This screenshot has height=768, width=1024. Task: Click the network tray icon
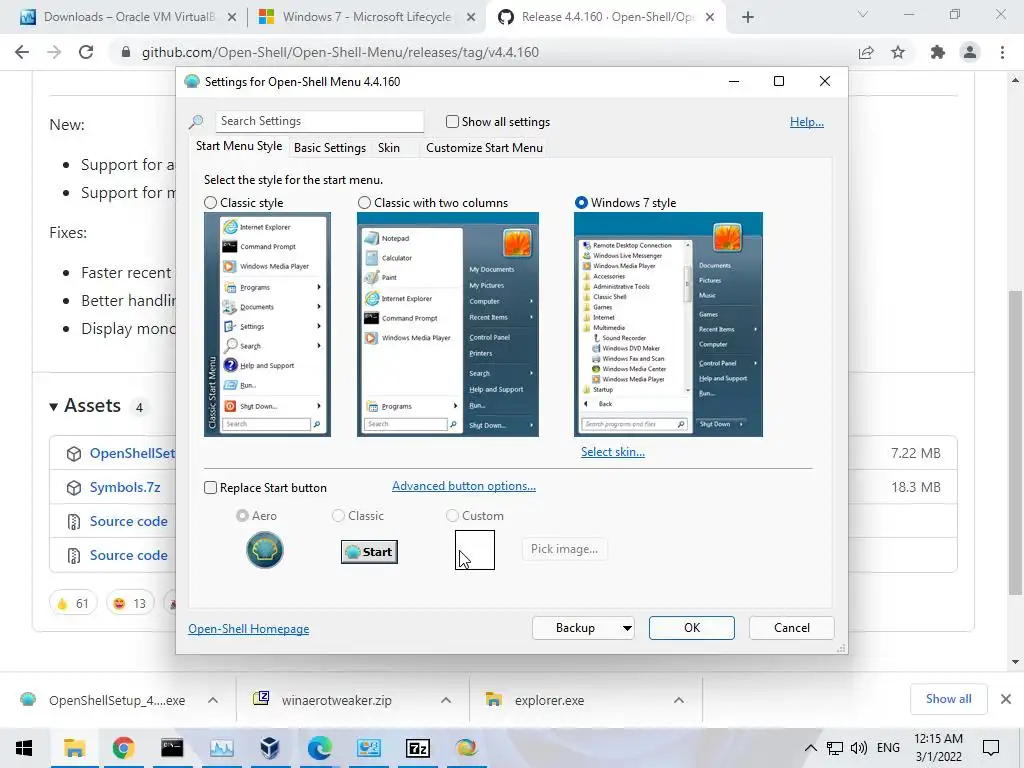pos(835,748)
